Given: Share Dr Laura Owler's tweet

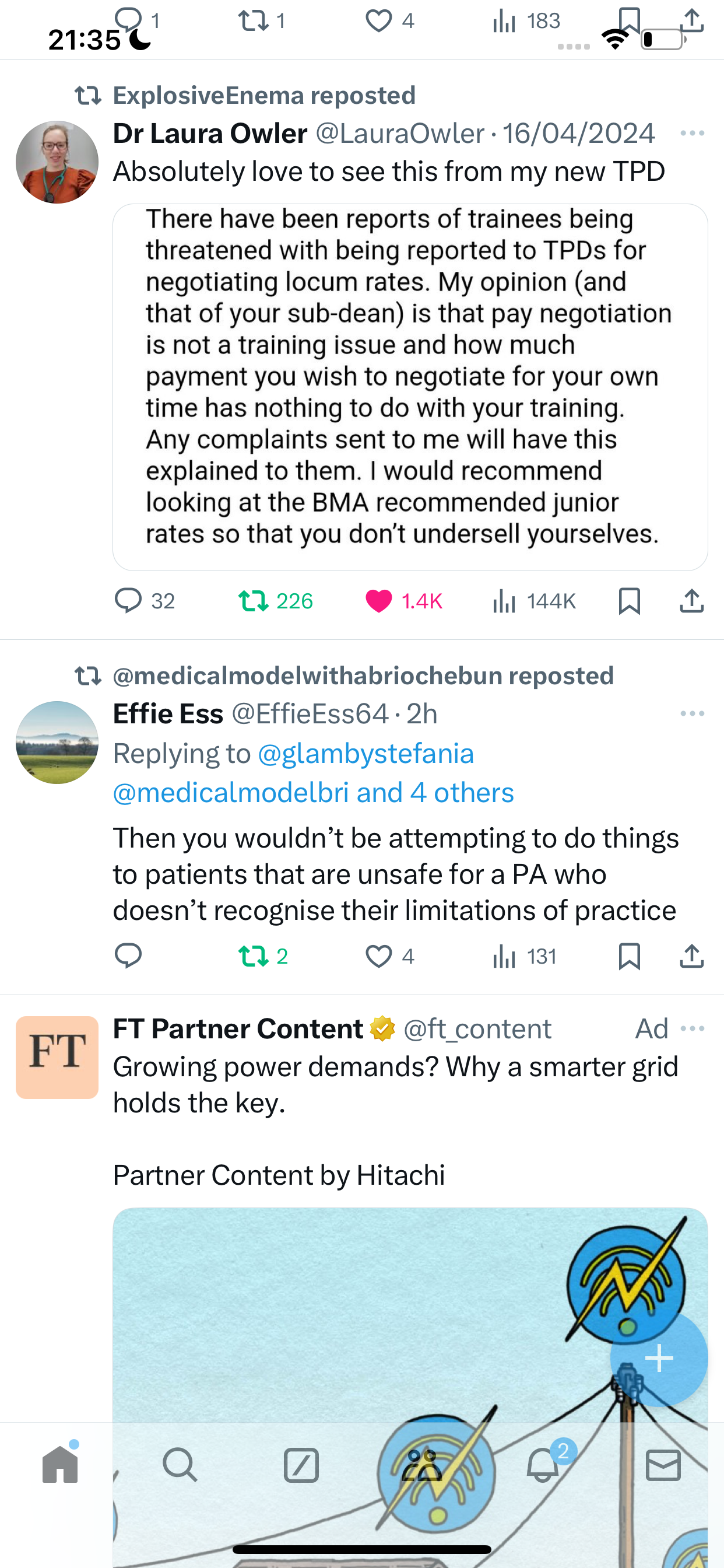Looking at the screenshot, I should [x=692, y=601].
